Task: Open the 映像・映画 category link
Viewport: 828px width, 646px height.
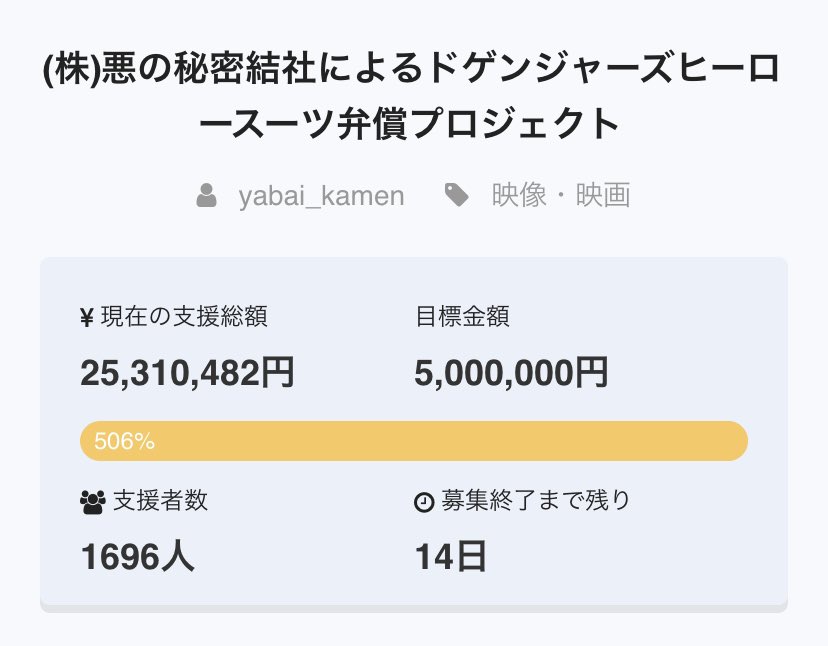Action: coord(561,195)
